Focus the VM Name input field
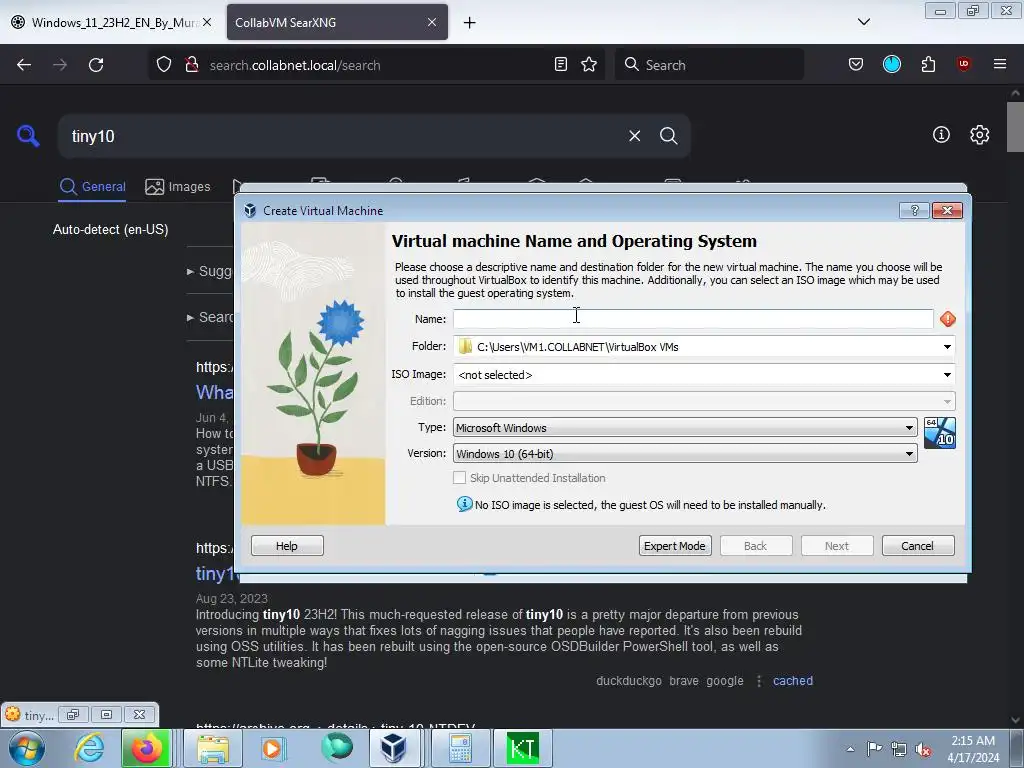1024x768 pixels. pos(693,319)
